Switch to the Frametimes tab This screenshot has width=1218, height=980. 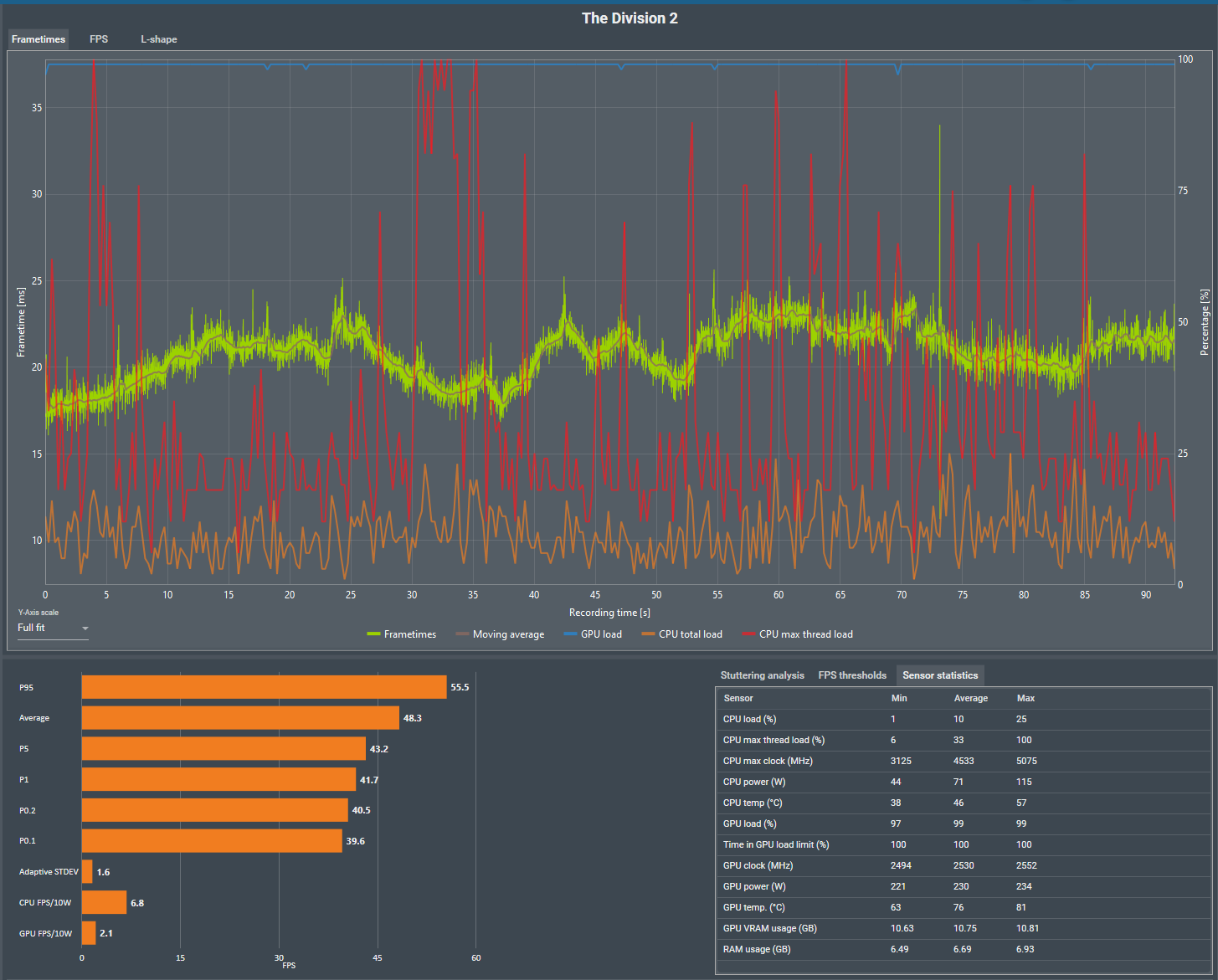pyautogui.click(x=39, y=39)
